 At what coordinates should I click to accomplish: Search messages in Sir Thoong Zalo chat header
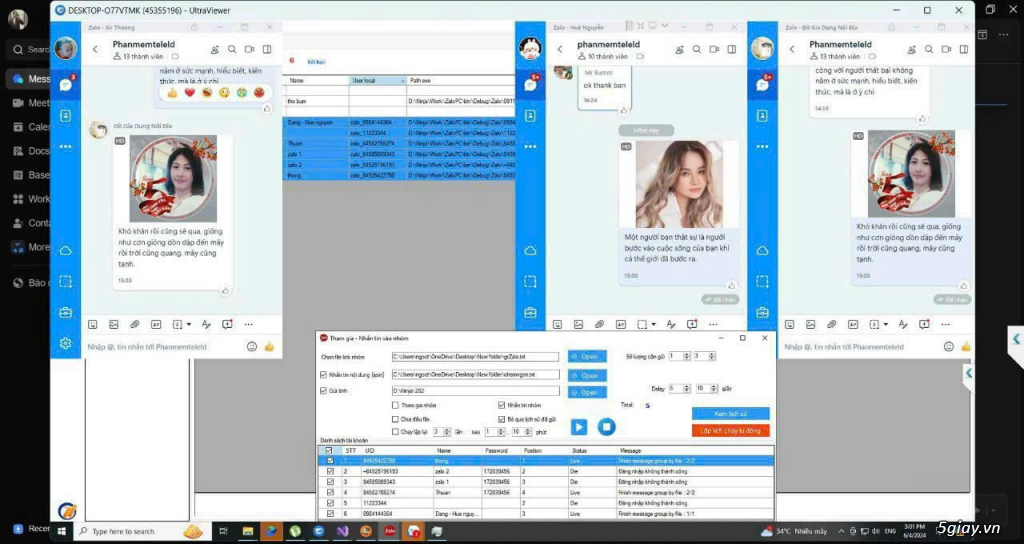(232, 50)
